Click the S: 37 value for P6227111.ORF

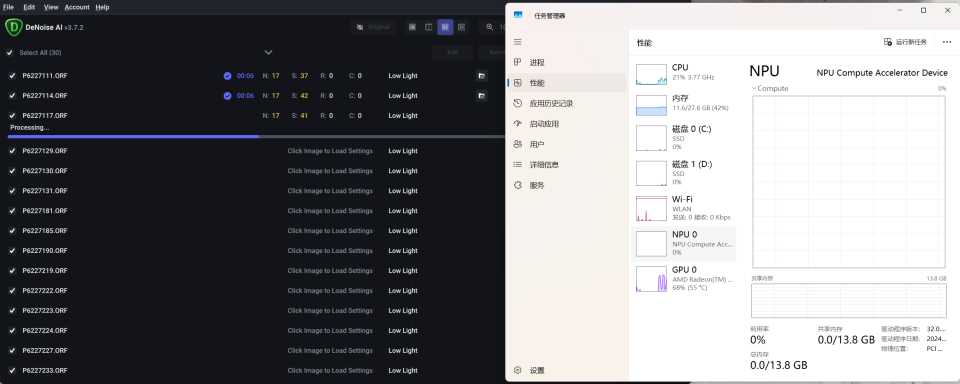point(300,76)
